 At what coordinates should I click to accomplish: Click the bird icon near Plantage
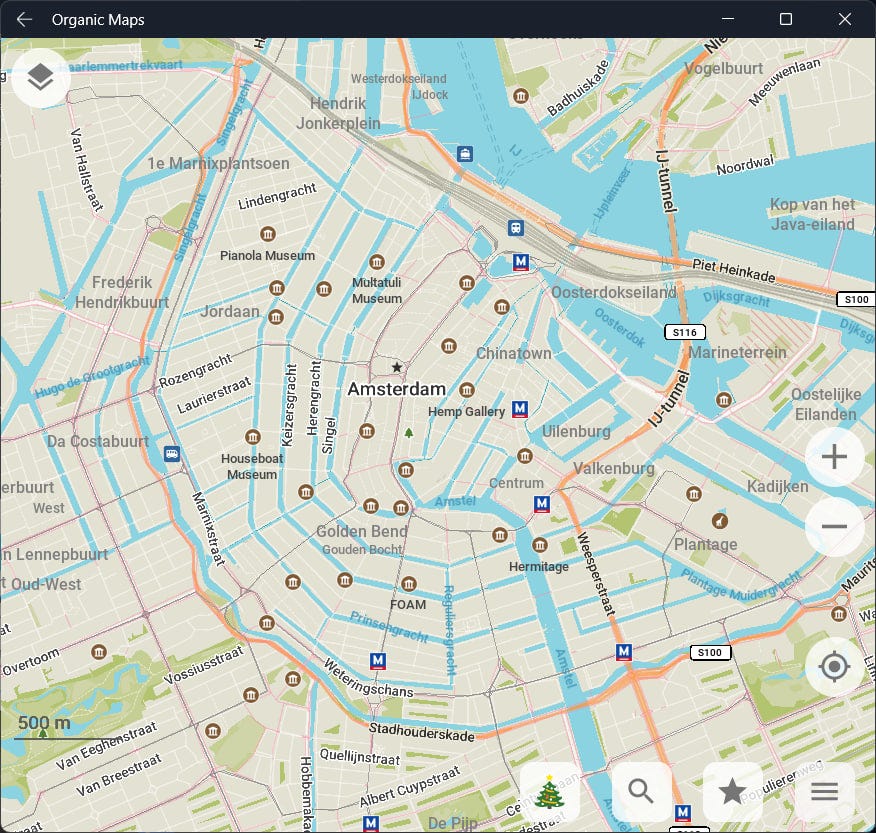719,519
